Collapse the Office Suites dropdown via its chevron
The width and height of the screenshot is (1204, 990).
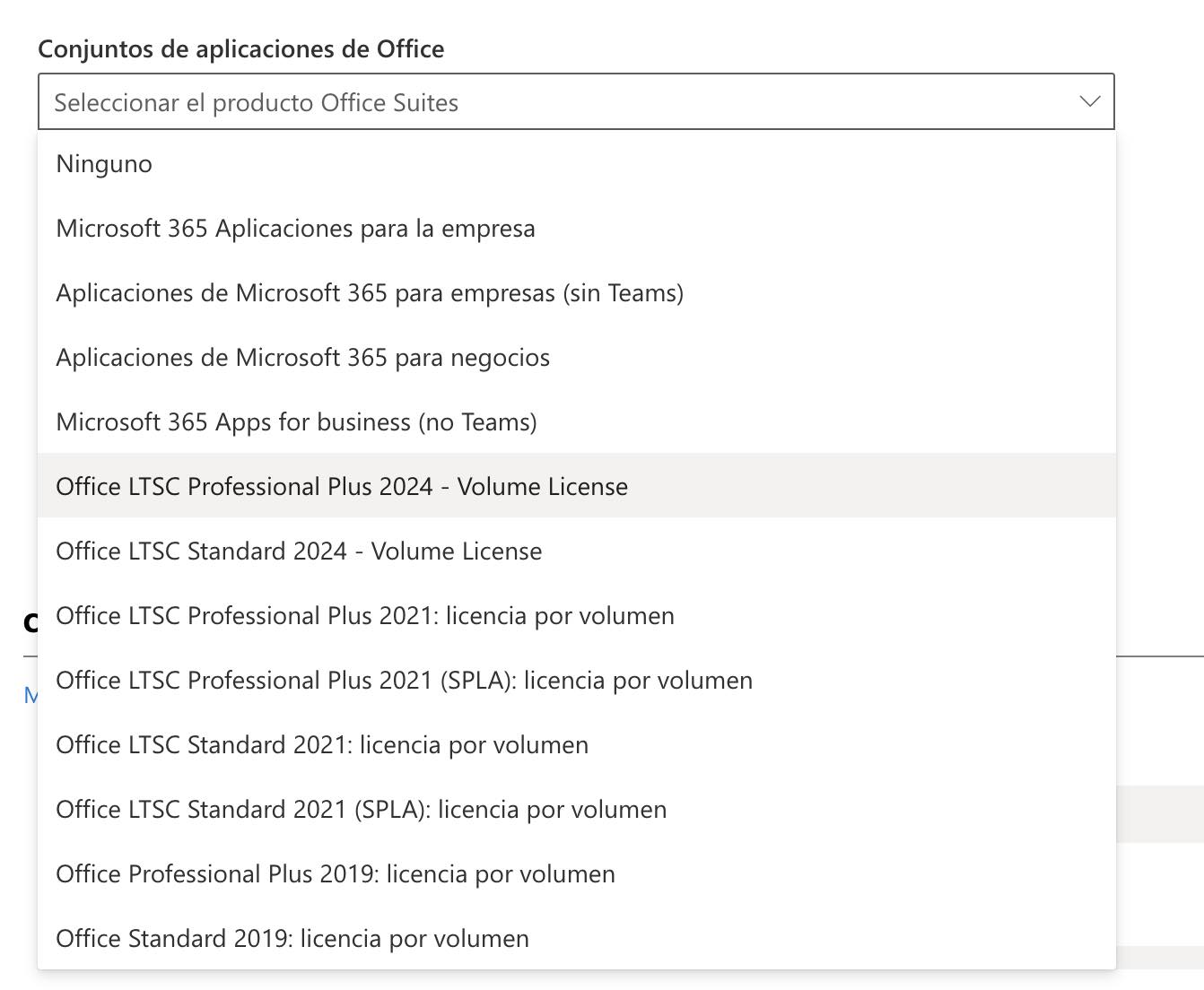tap(1088, 101)
